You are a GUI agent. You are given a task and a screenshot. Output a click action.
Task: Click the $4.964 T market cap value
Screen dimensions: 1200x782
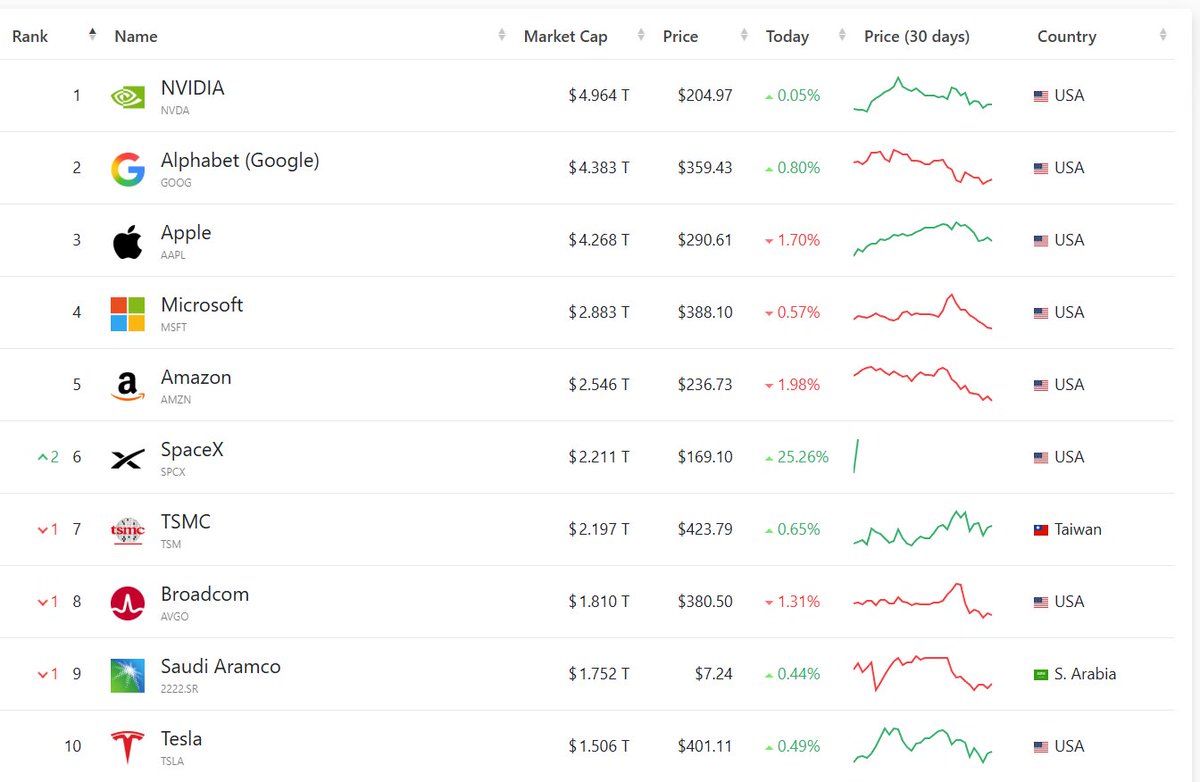click(599, 96)
